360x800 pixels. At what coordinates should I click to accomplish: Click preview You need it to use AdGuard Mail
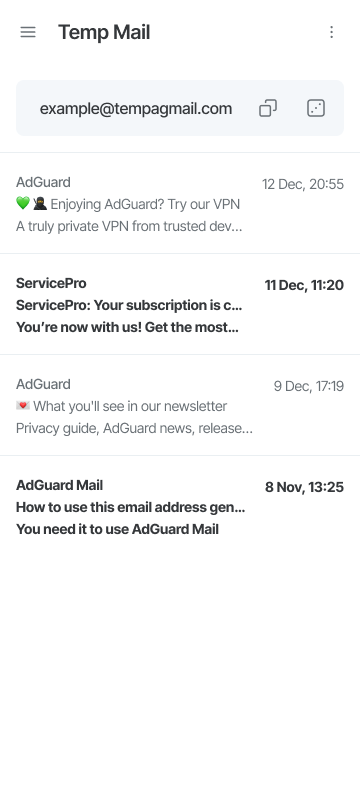(117, 529)
